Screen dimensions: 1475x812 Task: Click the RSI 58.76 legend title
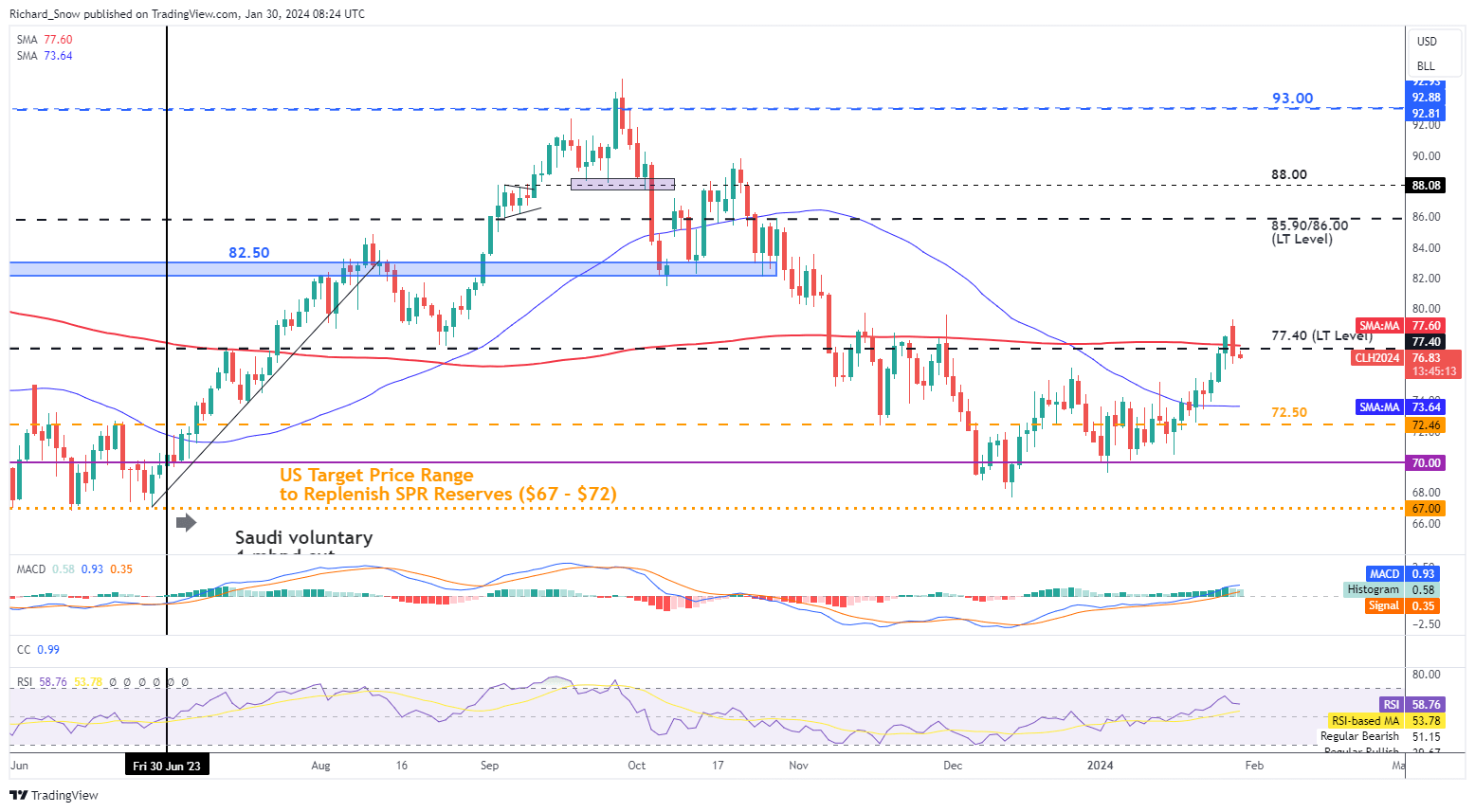pos(41,682)
